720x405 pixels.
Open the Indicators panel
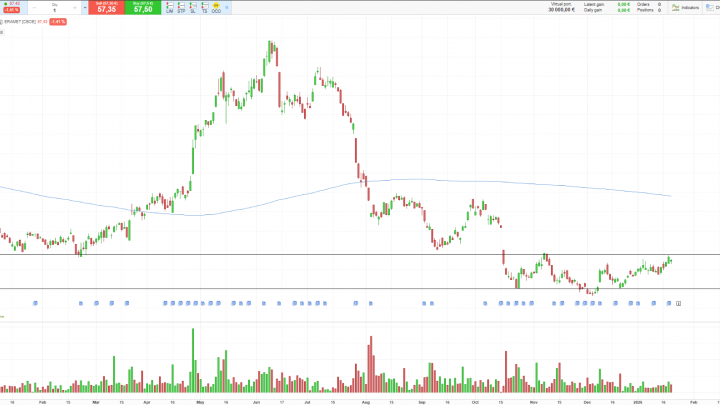685,7
